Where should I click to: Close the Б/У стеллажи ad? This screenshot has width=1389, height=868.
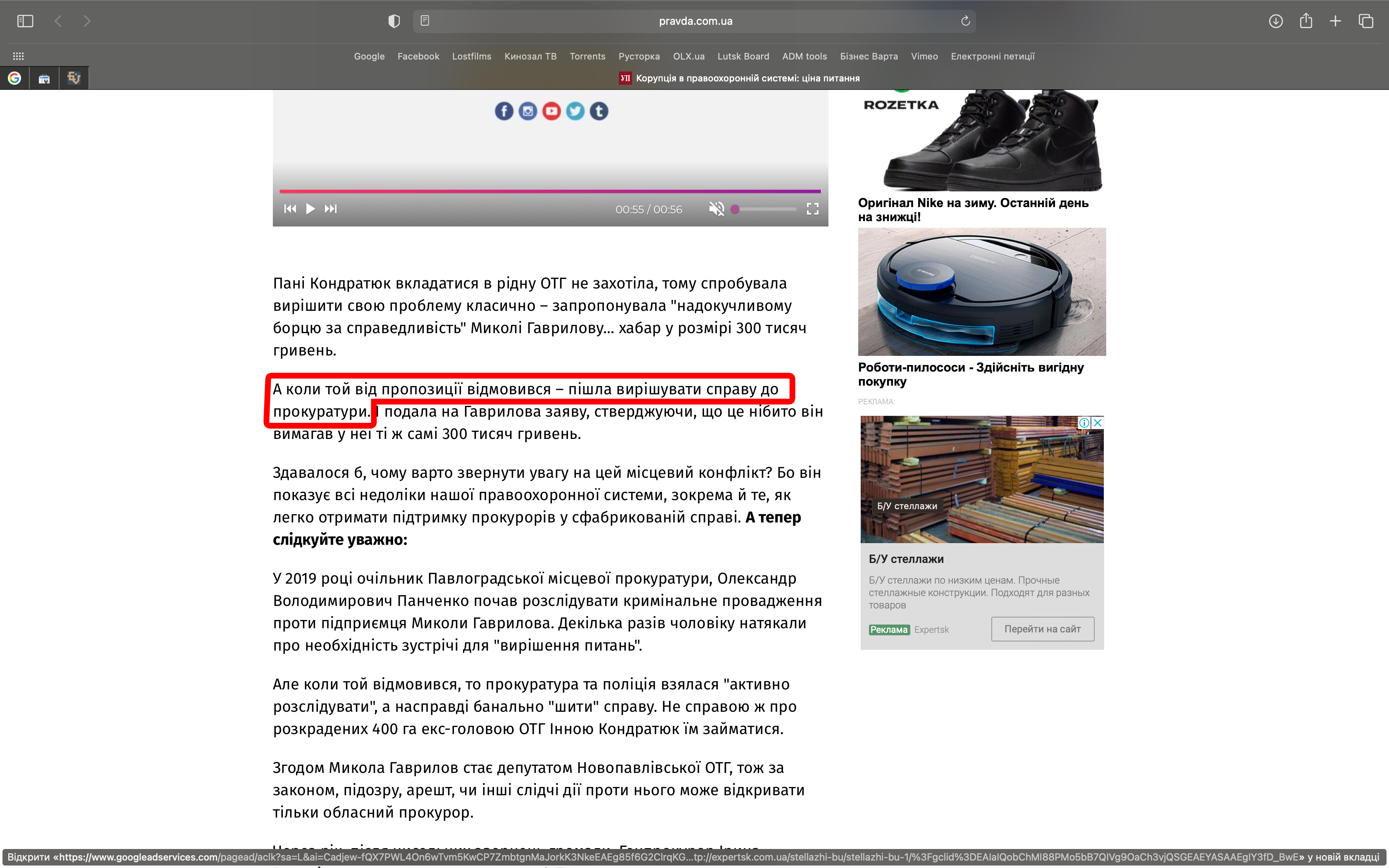pyautogui.click(x=1098, y=422)
